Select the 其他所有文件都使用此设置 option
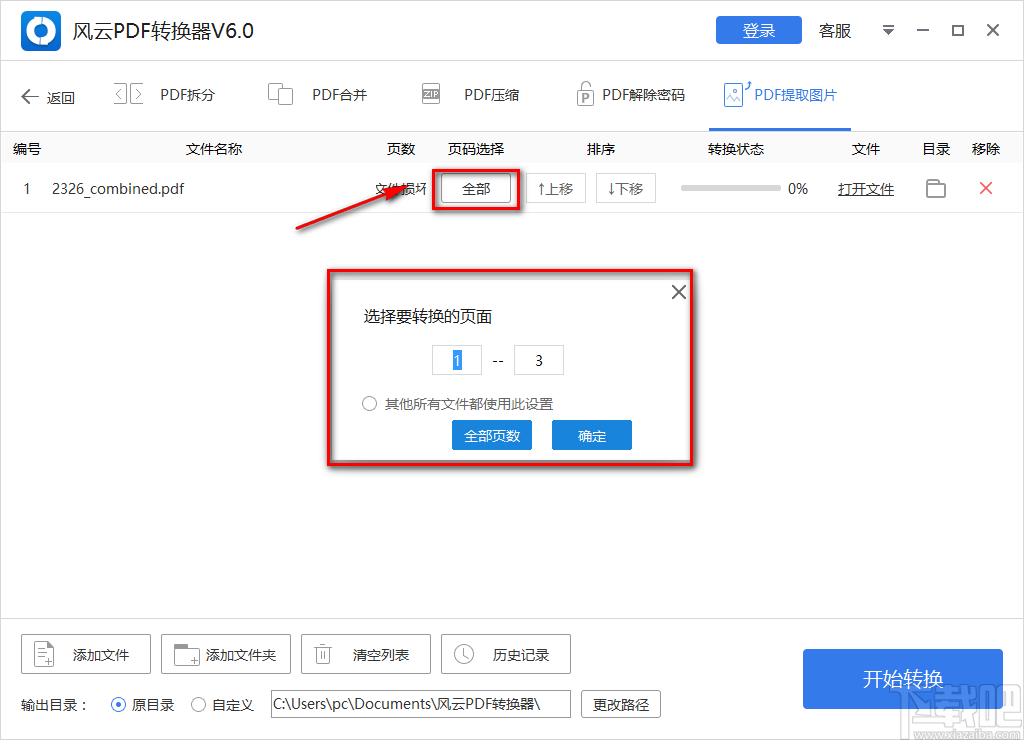The image size is (1024, 740). coord(369,404)
